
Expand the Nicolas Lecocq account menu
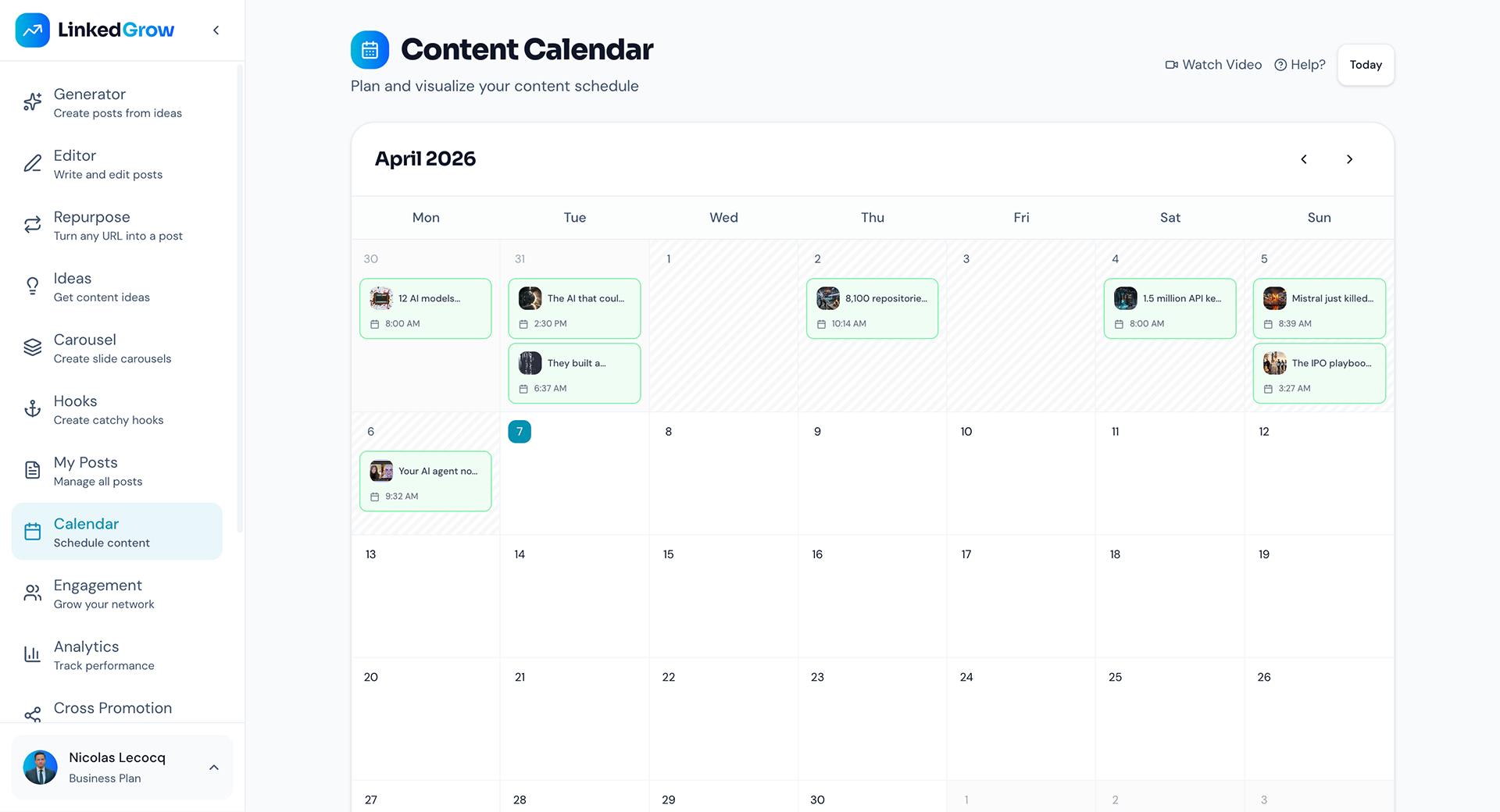click(x=213, y=767)
